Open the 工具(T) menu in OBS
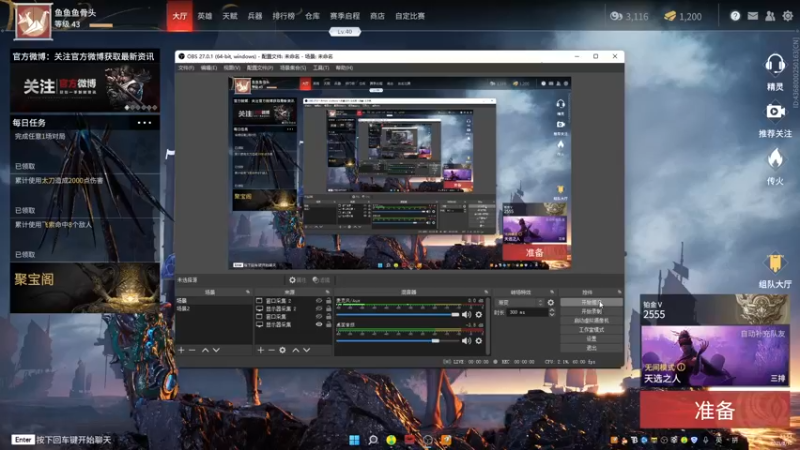 tap(321, 68)
